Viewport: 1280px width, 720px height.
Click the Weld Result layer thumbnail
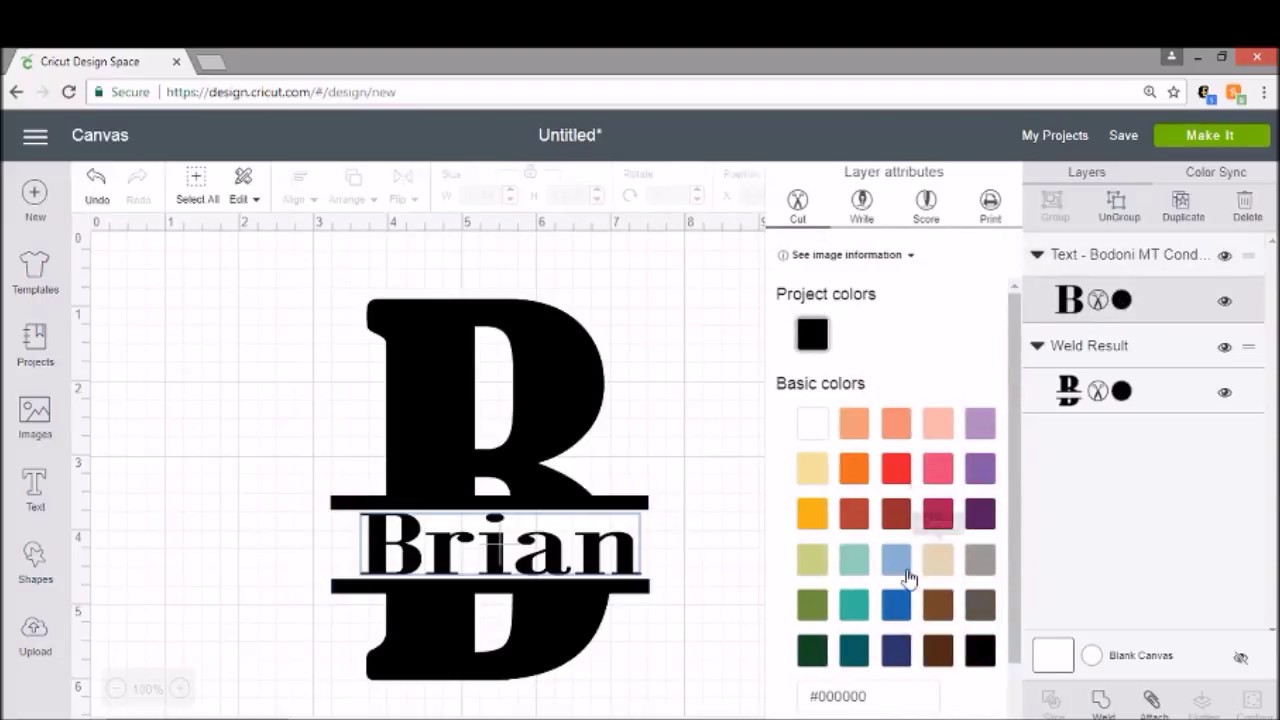pos(1069,391)
